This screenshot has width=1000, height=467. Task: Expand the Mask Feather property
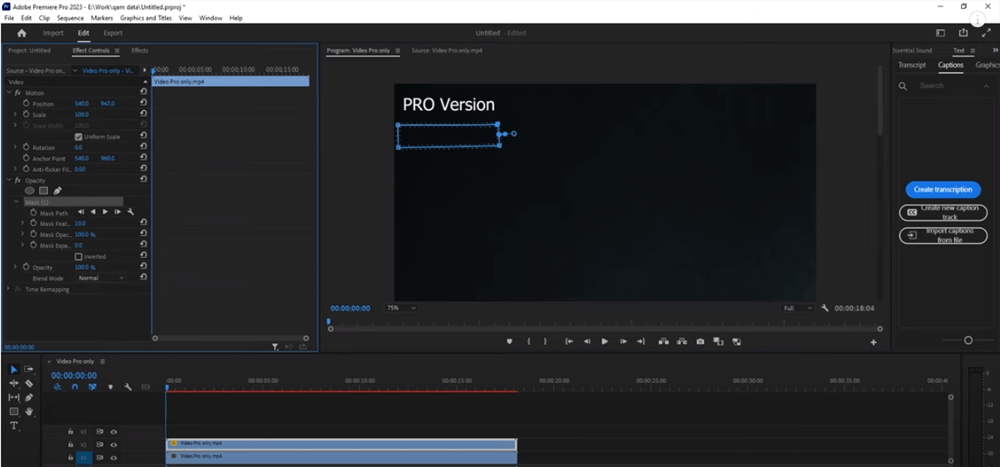(x=22, y=223)
